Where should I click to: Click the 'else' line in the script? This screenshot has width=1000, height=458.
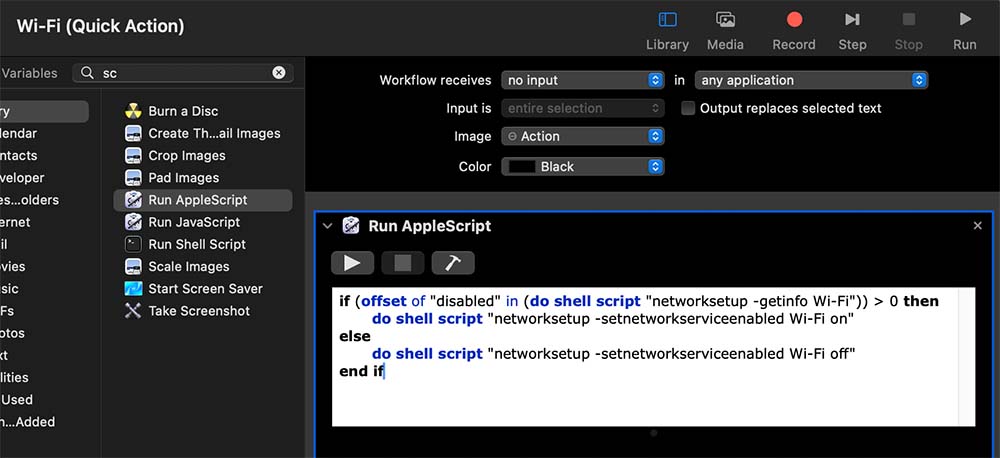click(x=355, y=336)
